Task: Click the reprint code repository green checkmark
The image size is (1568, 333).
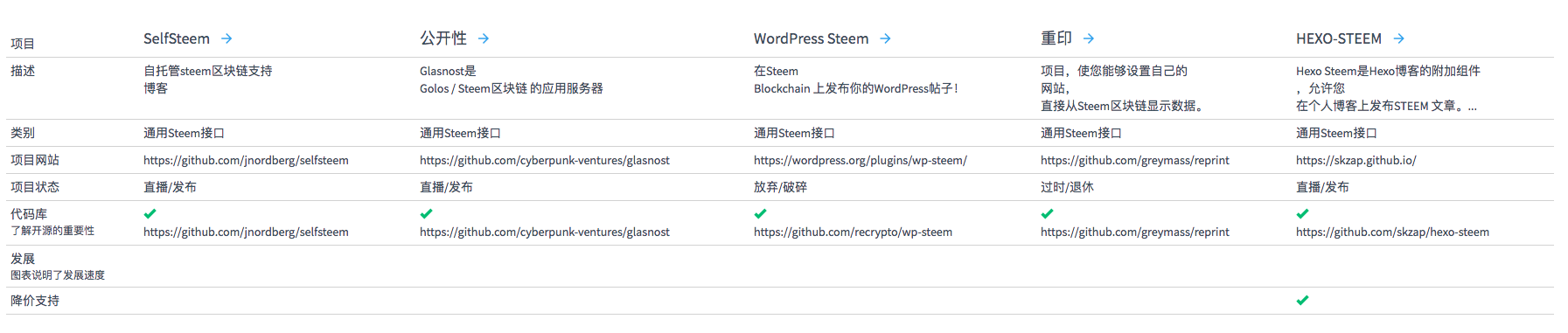Action: click(x=1047, y=213)
